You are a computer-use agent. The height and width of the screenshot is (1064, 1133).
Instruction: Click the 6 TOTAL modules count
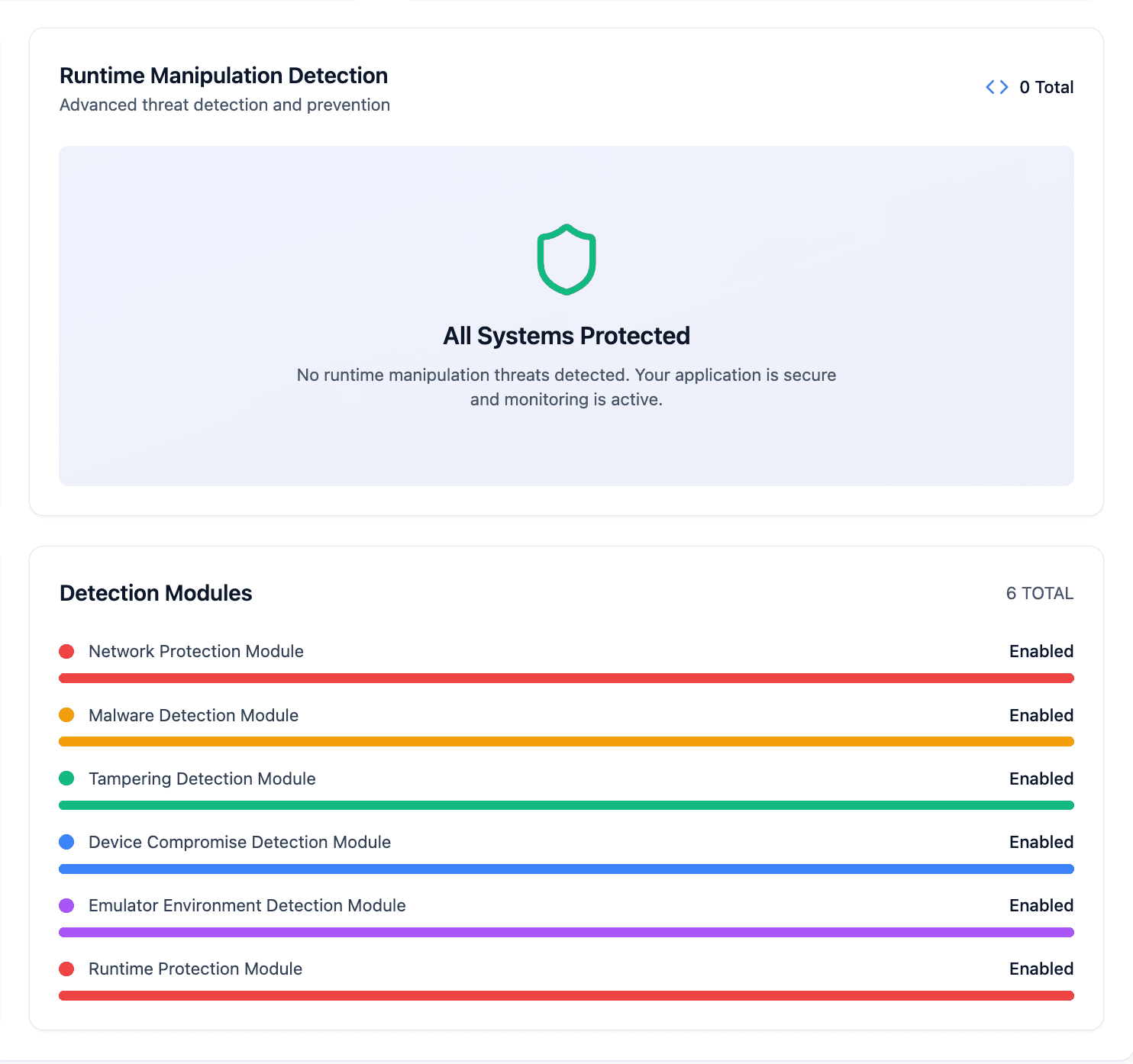point(1039,593)
